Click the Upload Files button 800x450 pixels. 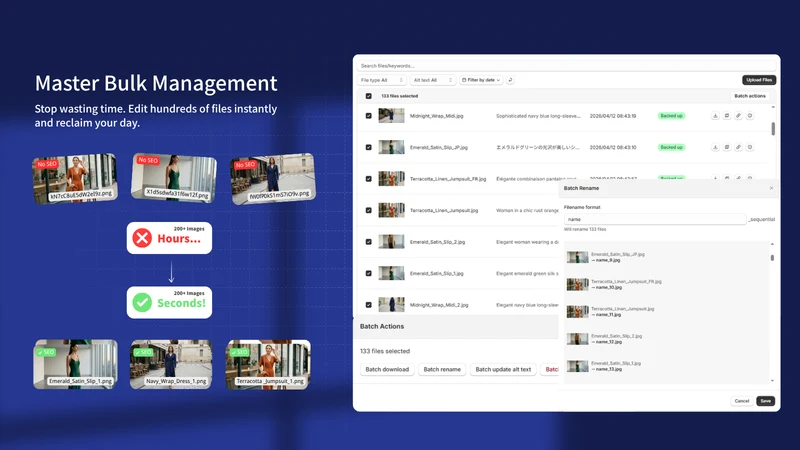pyautogui.click(x=759, y=80)
